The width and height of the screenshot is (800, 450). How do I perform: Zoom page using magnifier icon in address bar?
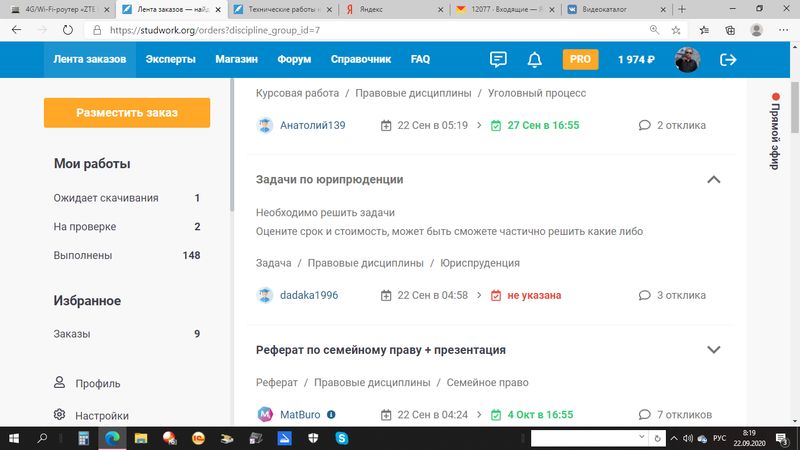654,30
